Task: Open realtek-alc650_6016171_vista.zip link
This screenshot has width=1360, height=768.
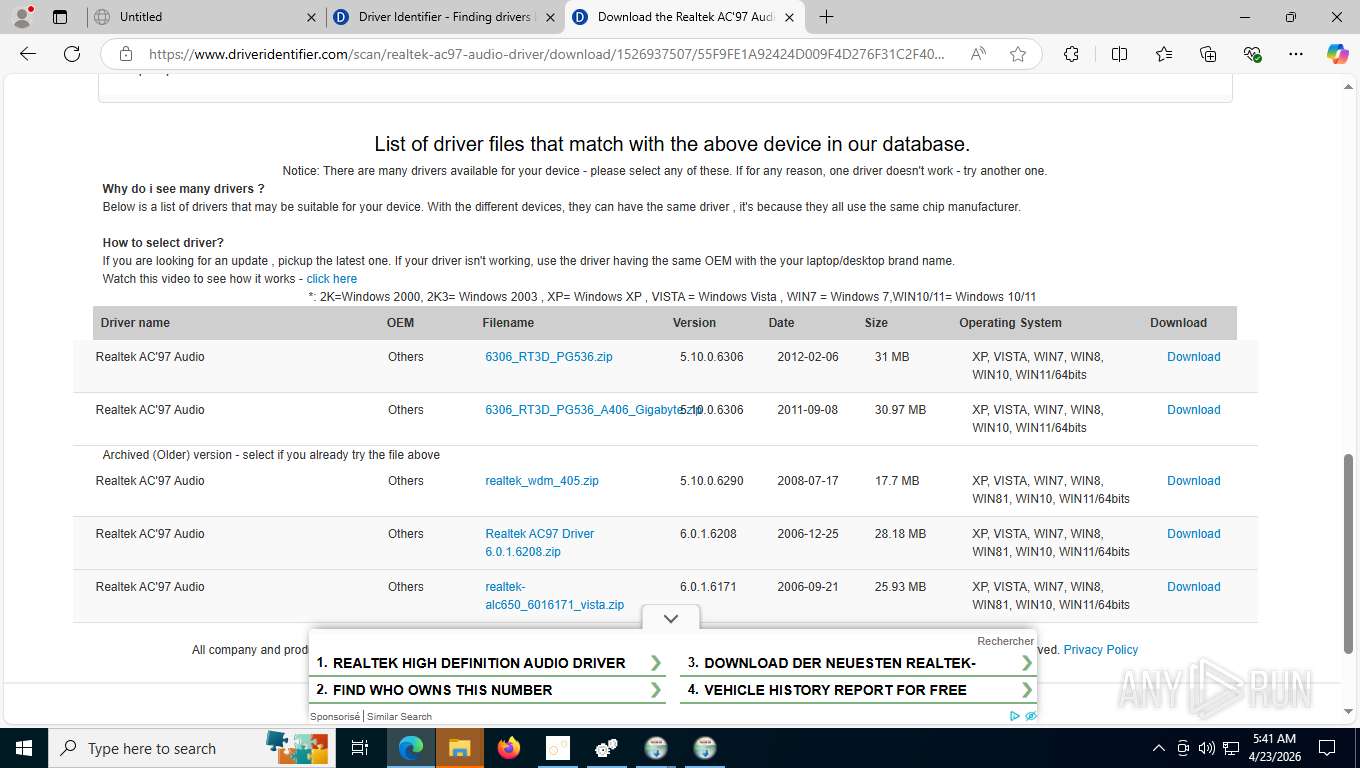Action: coord(555,596)
